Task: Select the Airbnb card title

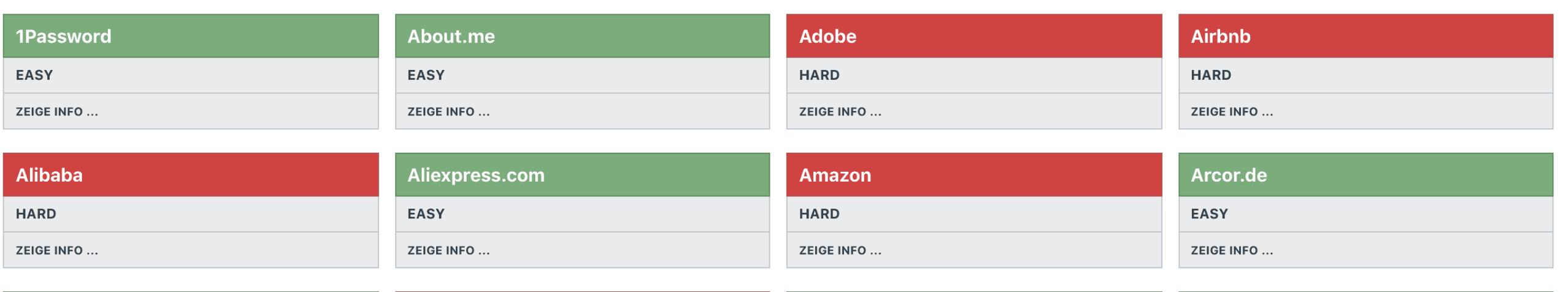Action: pyautogui.click(x=1220, y=36)
